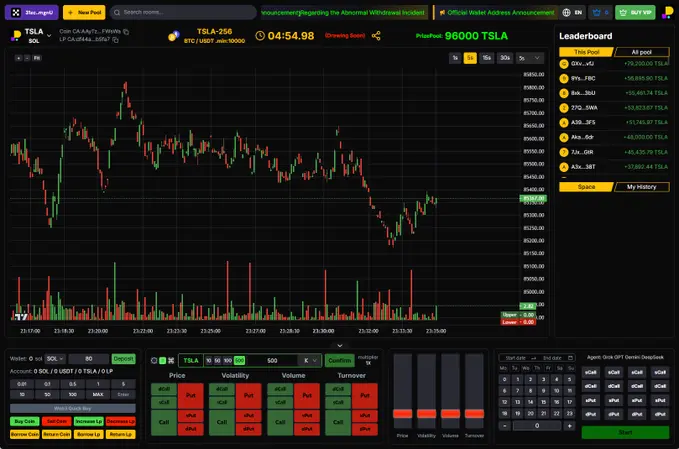Screen dimensions: 679x449
Task: Click the A39...3FS leaderboard avatar
Action: pos(563,123)
